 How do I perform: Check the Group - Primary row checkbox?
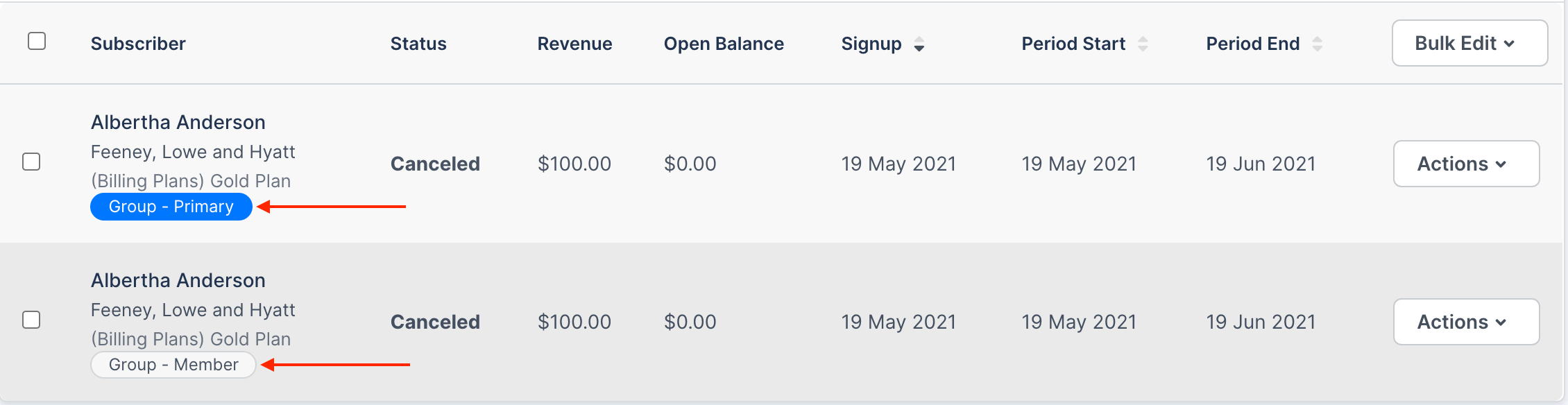[31, 162]
